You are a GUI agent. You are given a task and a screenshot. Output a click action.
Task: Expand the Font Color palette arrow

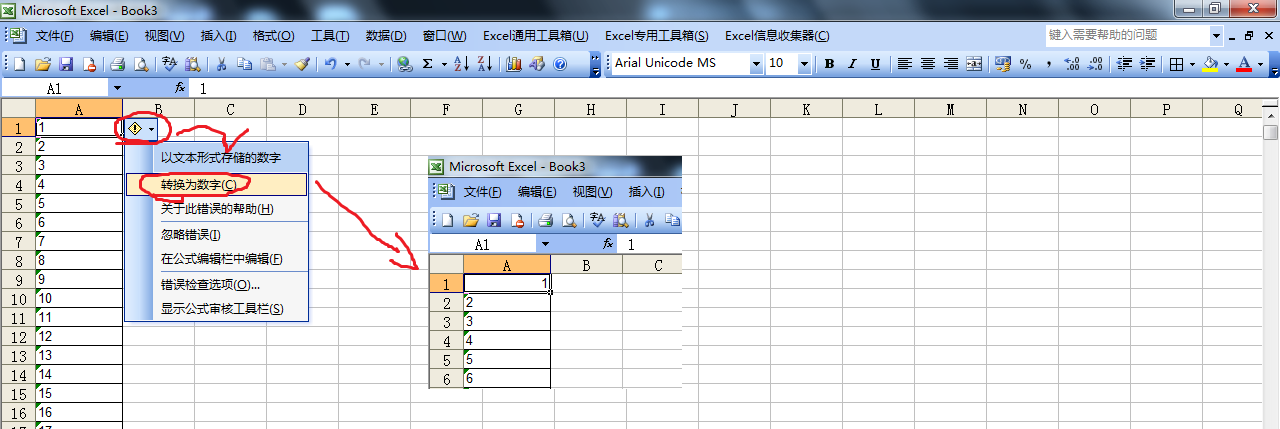point(1260,64)
